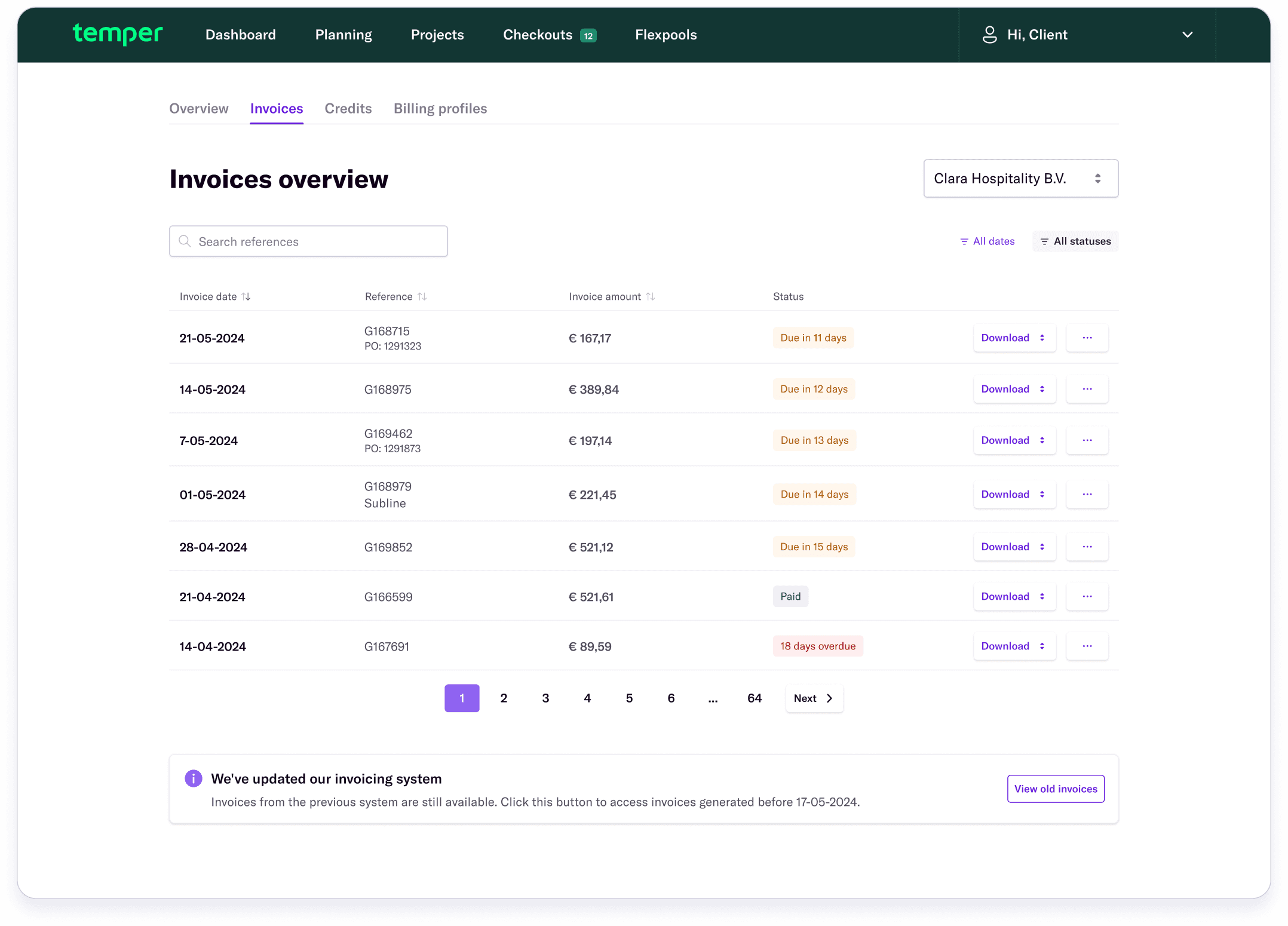Viewport: 1288px width, 926px height.
Task: Go to the Next page
Action: click(x=814, y=698)
